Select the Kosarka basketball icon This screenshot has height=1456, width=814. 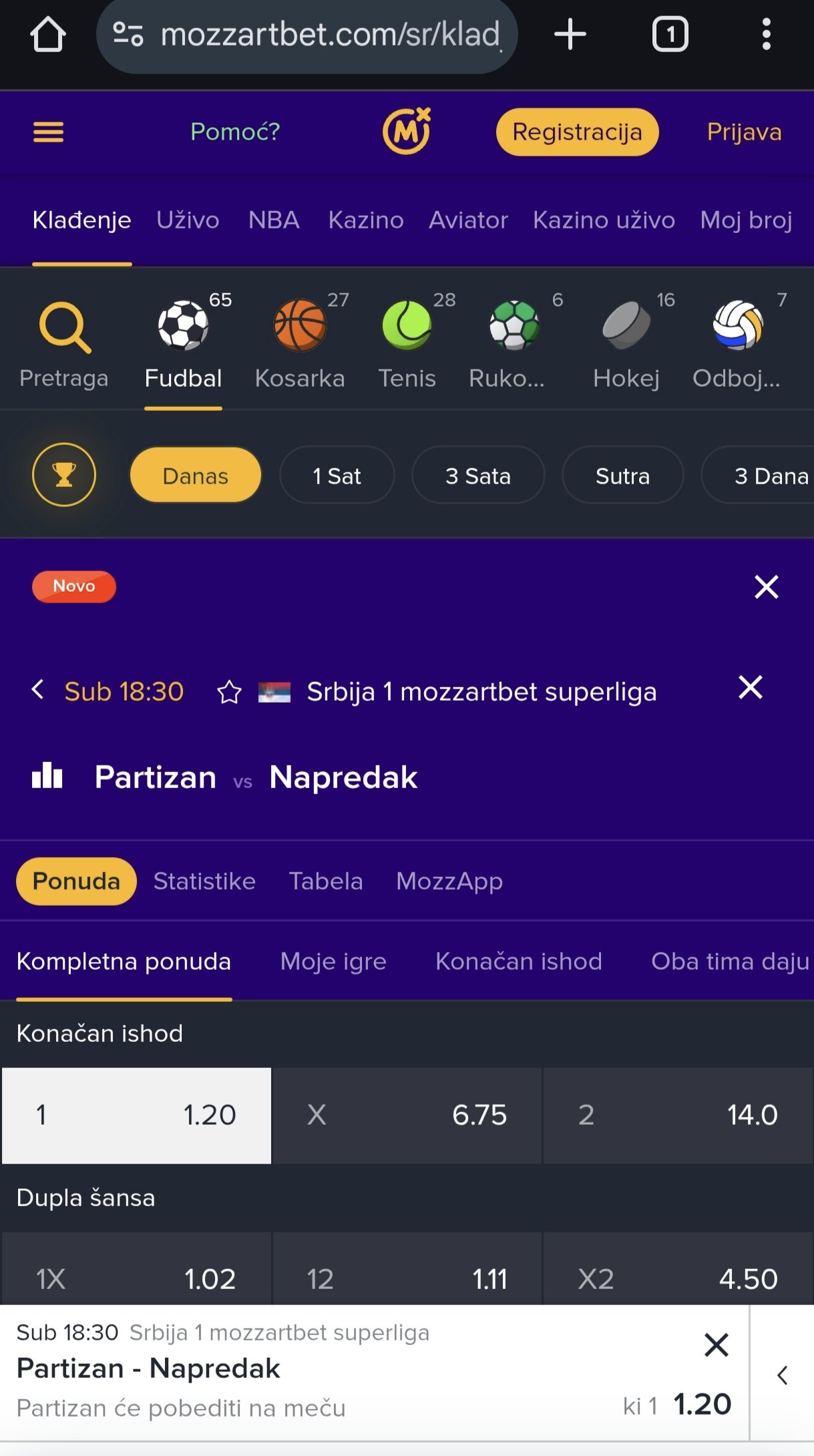[x=300, y=326]
